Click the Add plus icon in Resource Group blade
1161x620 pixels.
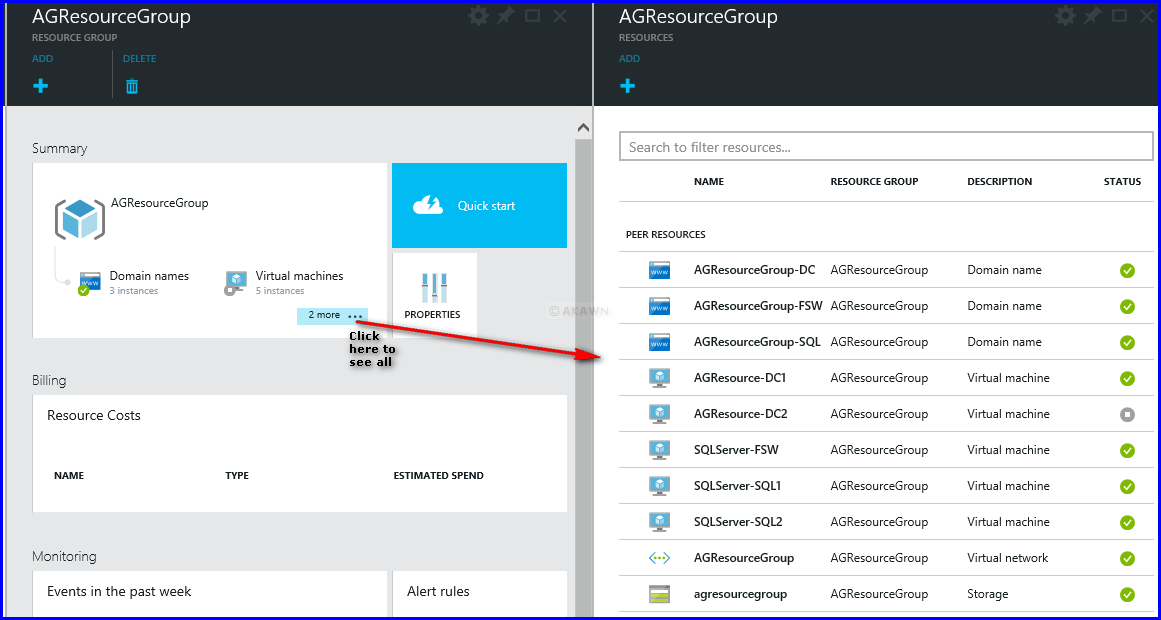point(41,86)
